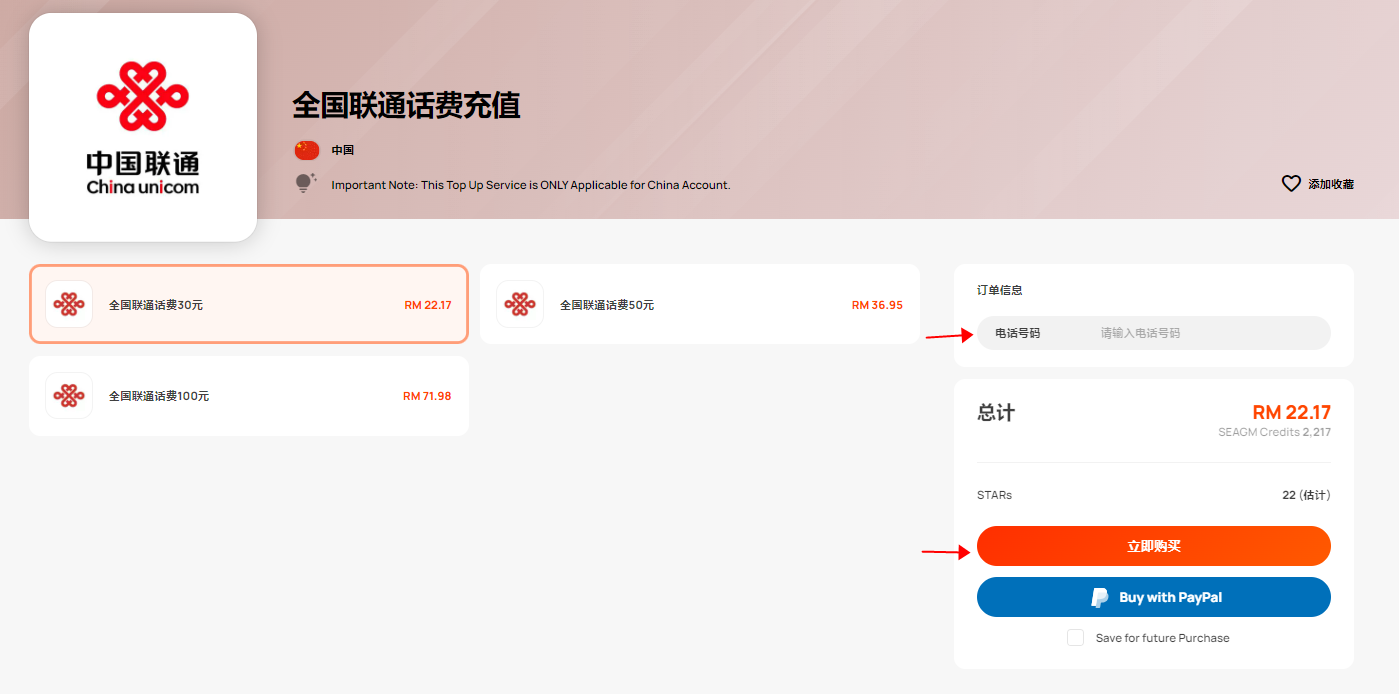Click the 中国 country label
1399x694 pixels.
[343, 150]
